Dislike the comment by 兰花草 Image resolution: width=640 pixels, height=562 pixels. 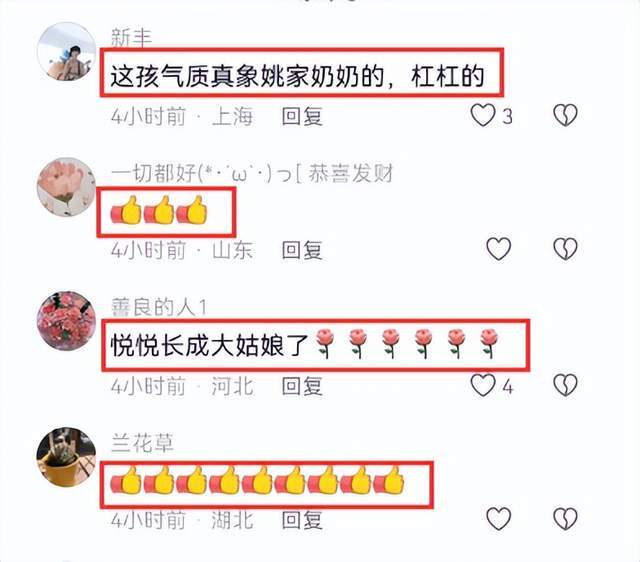pyautogui.click(x=565, y=519)
